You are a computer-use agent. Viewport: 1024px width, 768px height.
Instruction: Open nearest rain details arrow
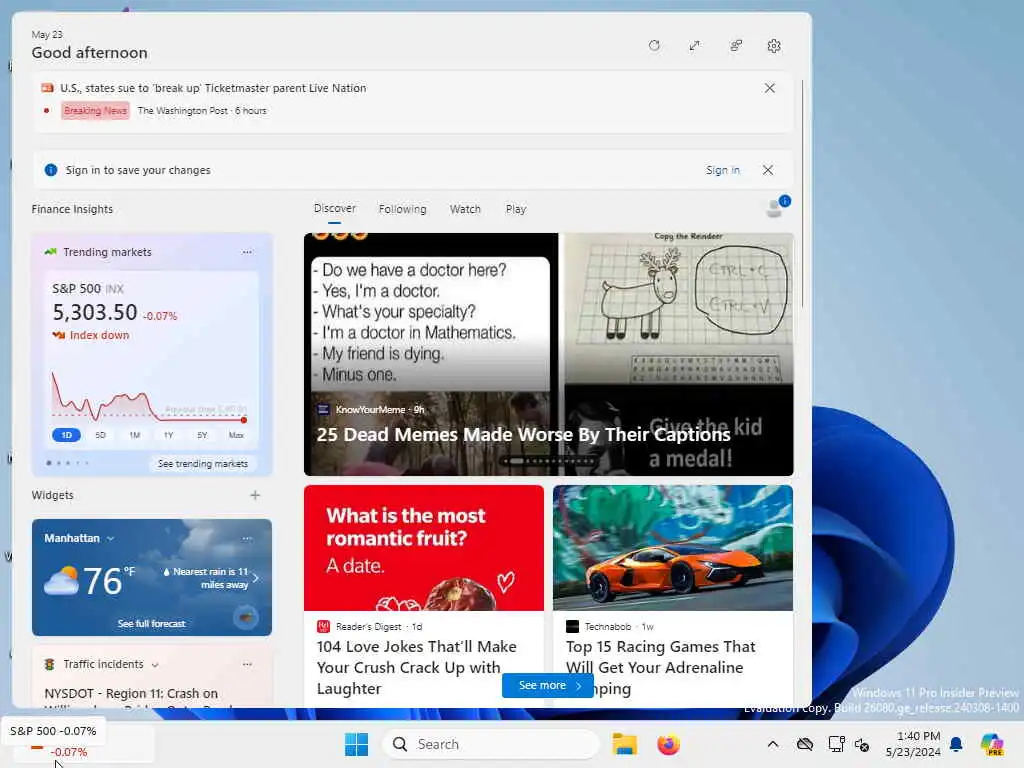tap(255, 578)
